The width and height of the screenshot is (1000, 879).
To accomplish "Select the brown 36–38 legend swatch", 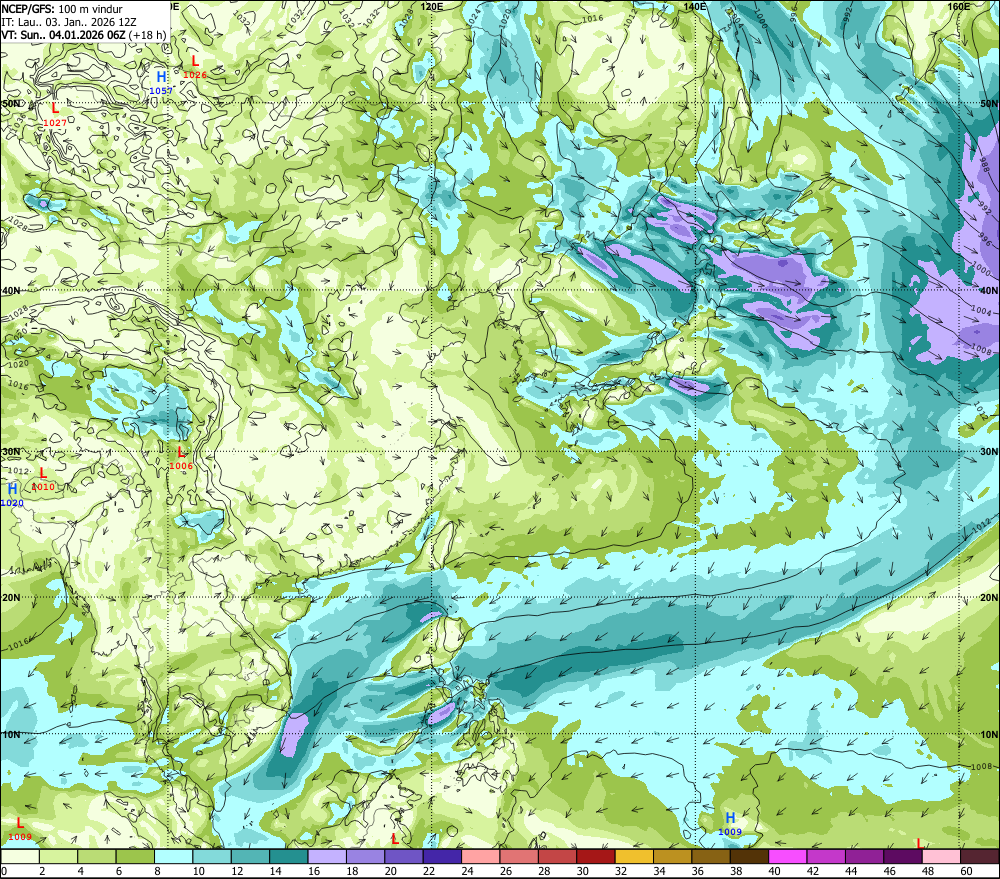I will pos(710,856).
